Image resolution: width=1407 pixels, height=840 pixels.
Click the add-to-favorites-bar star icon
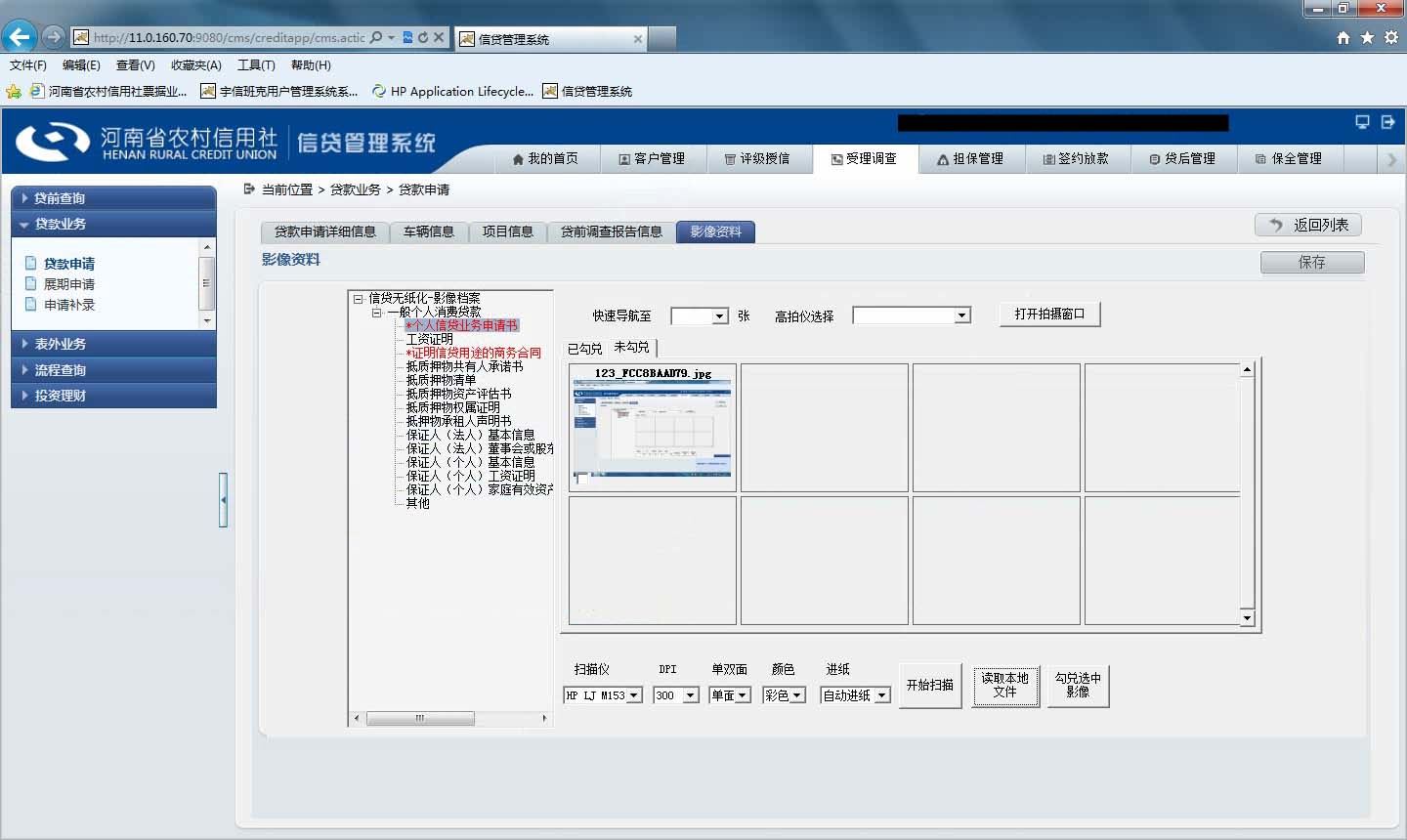click(14, 92)
